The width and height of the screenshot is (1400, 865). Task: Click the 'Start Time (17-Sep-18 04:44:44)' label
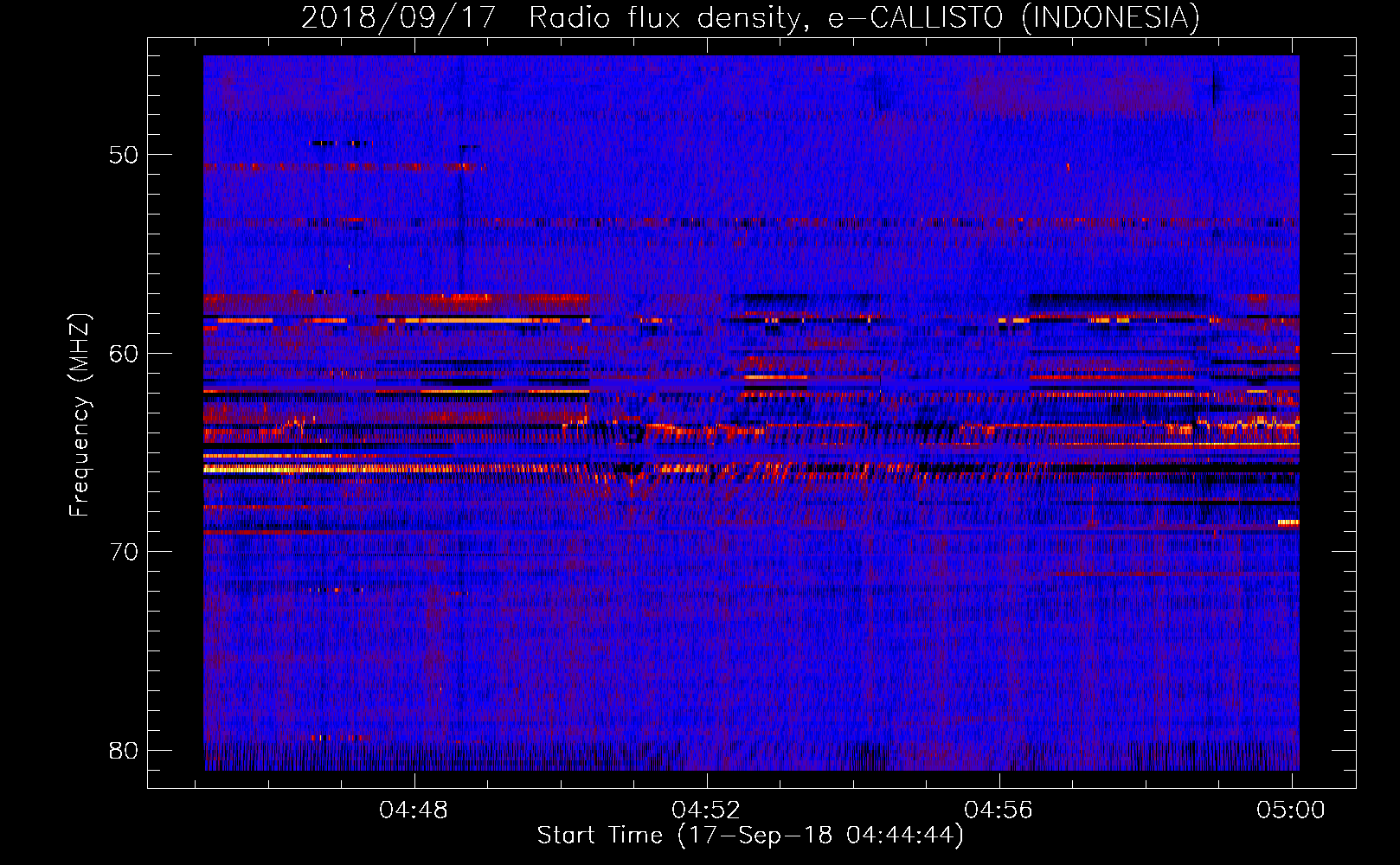coord(750,836)
